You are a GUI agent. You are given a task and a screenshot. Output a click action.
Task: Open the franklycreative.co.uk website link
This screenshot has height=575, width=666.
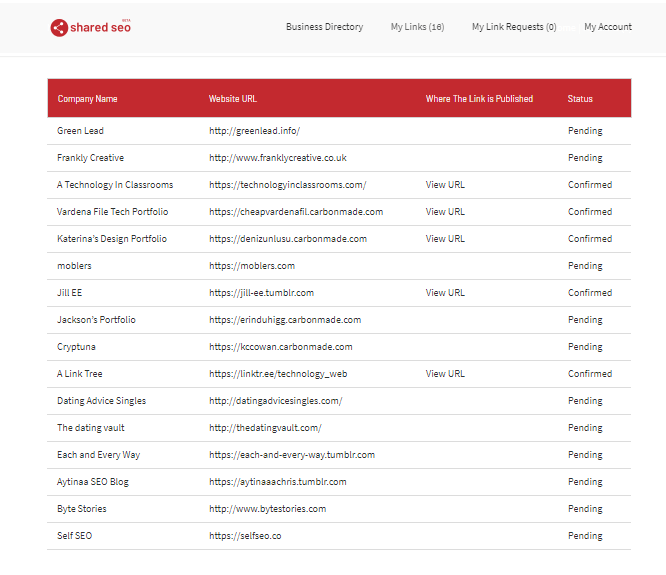(277, 158)
